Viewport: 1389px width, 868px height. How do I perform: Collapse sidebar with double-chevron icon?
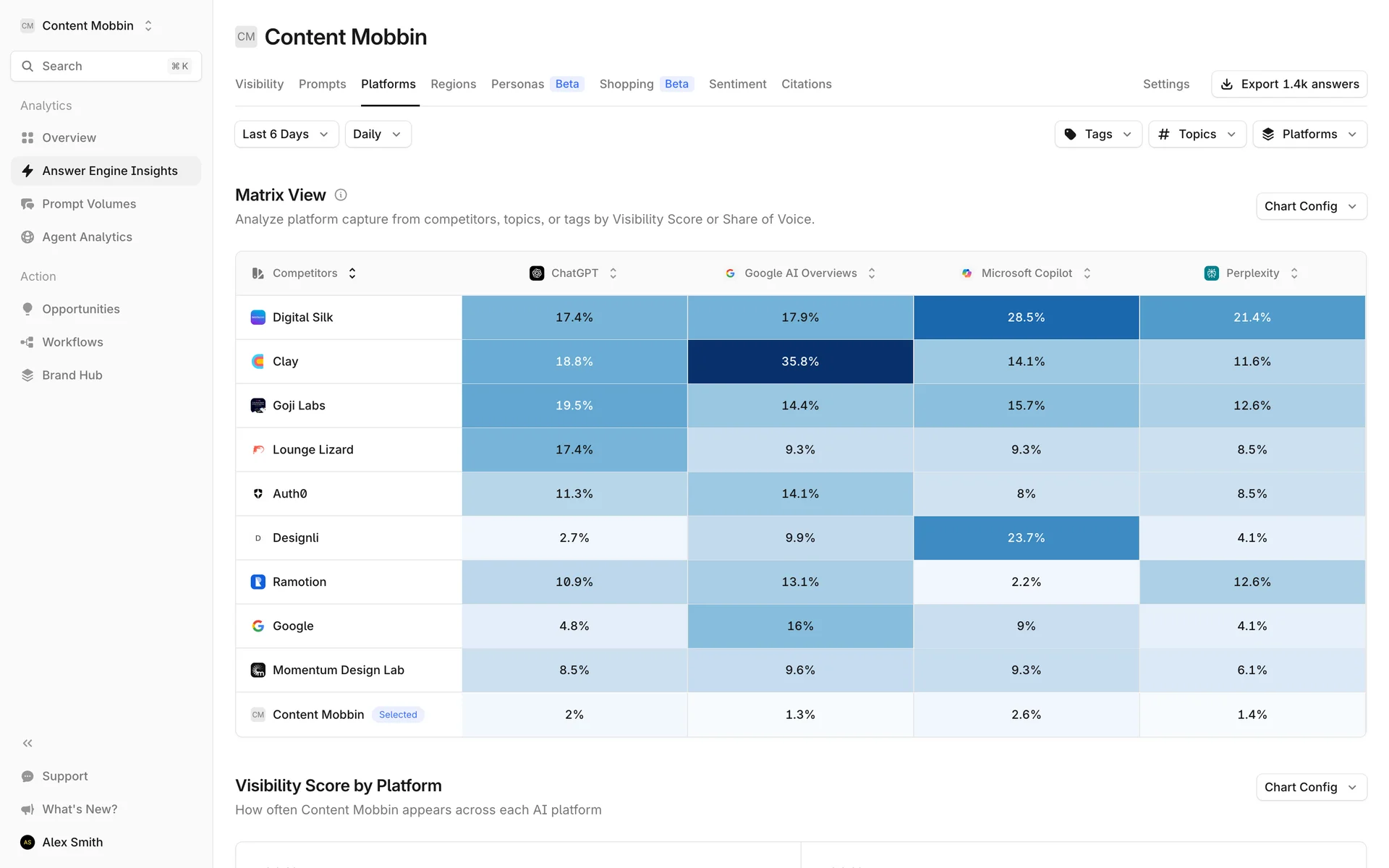(x=27, y=743)
